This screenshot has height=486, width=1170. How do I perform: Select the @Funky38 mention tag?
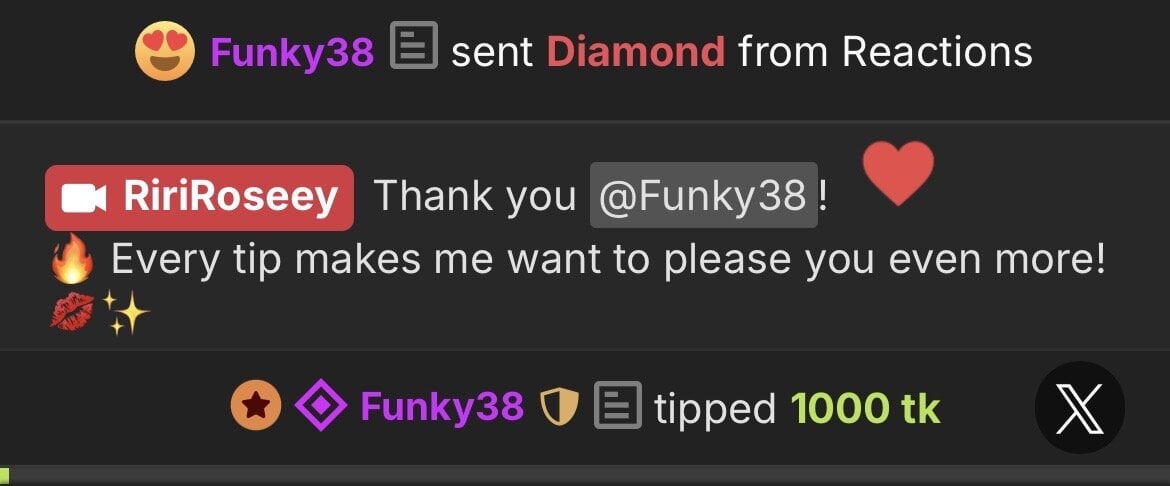[704, 196]
